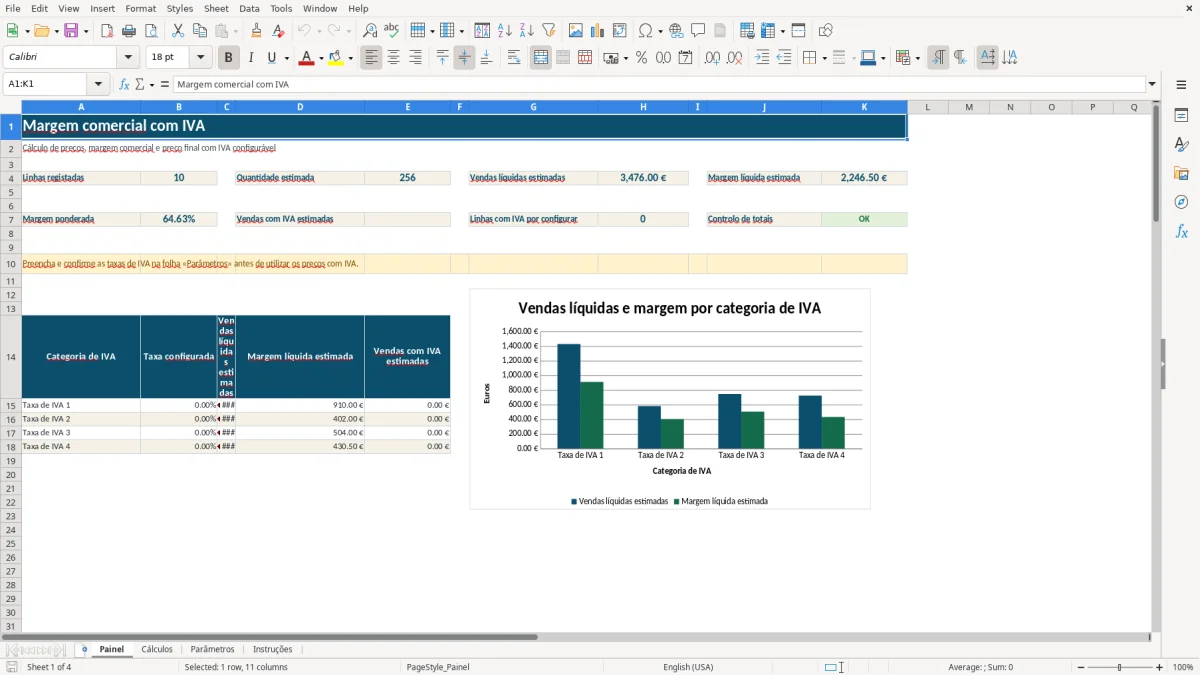Open font color dropdown arrow
This screenshot has width=1200, height=675.
point(320,58)
